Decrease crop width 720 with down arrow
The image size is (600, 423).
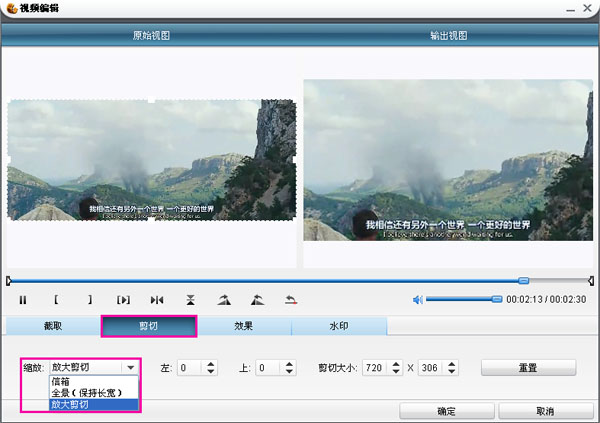pos(396,372)
